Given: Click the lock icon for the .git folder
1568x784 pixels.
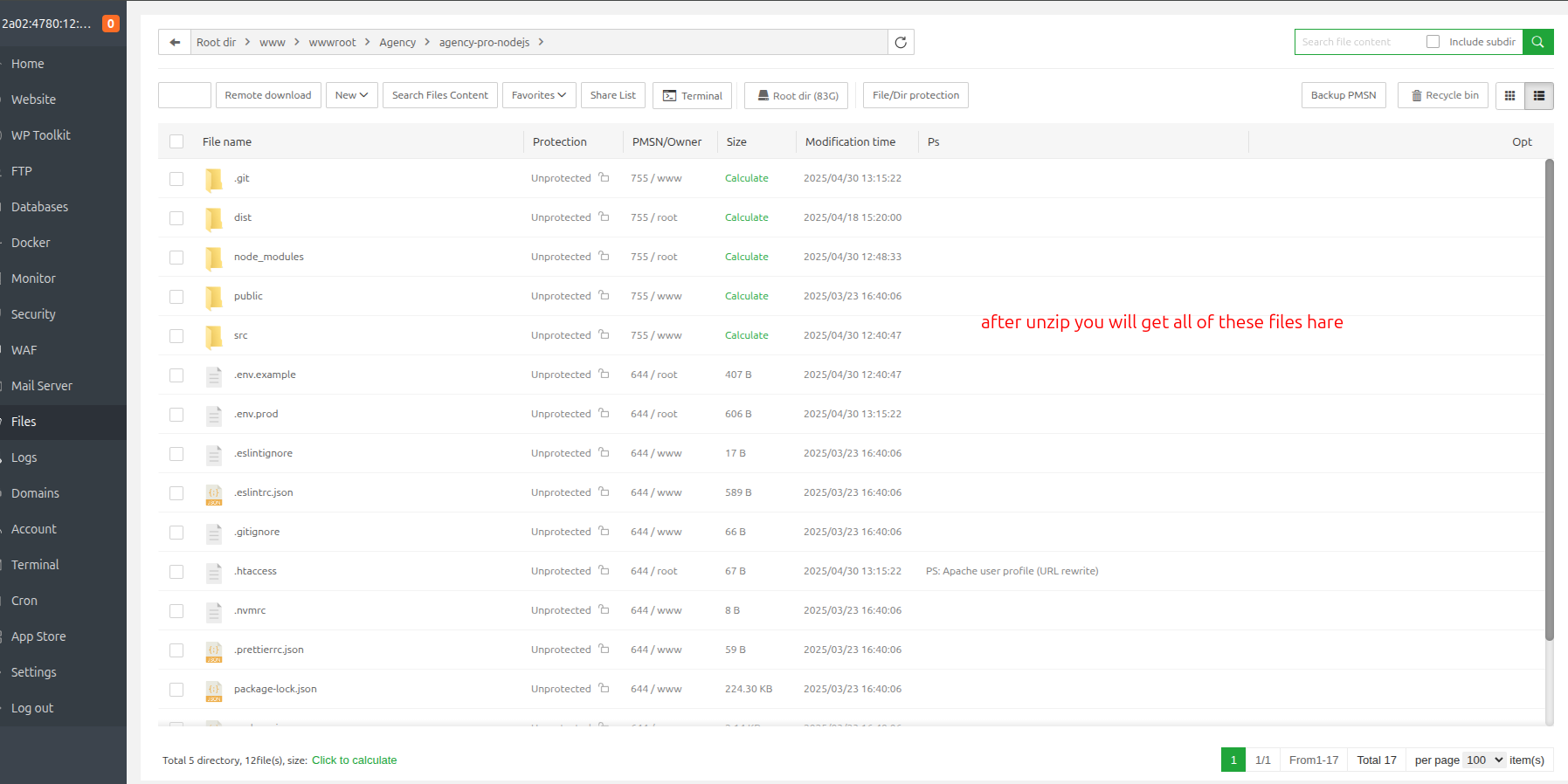Looking at the screenshot, I should click(x=604, y=177).
